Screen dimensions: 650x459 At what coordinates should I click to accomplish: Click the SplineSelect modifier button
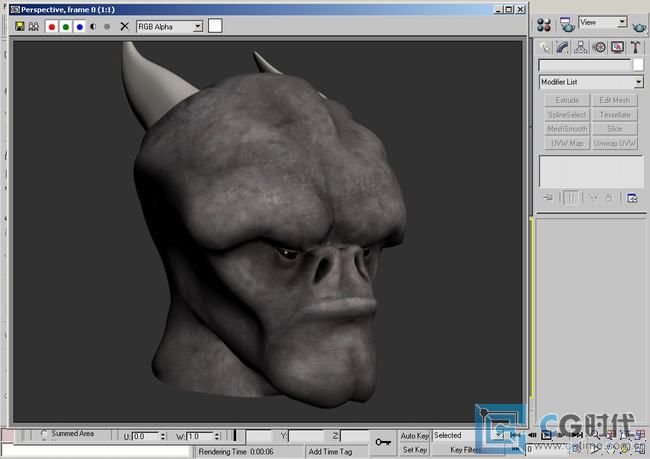pos(567,115)
